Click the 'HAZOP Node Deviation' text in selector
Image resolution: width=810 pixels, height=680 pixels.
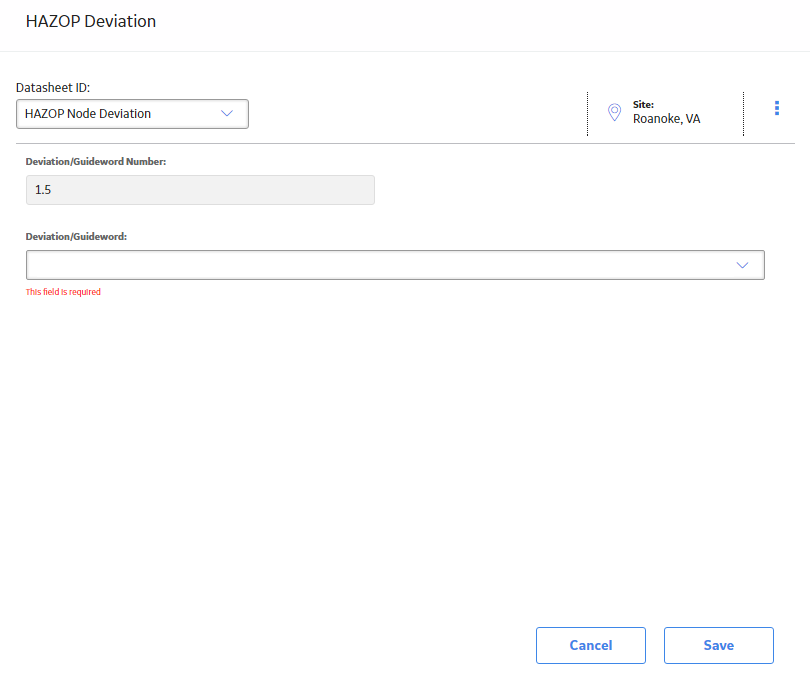[x=88, y=114]
